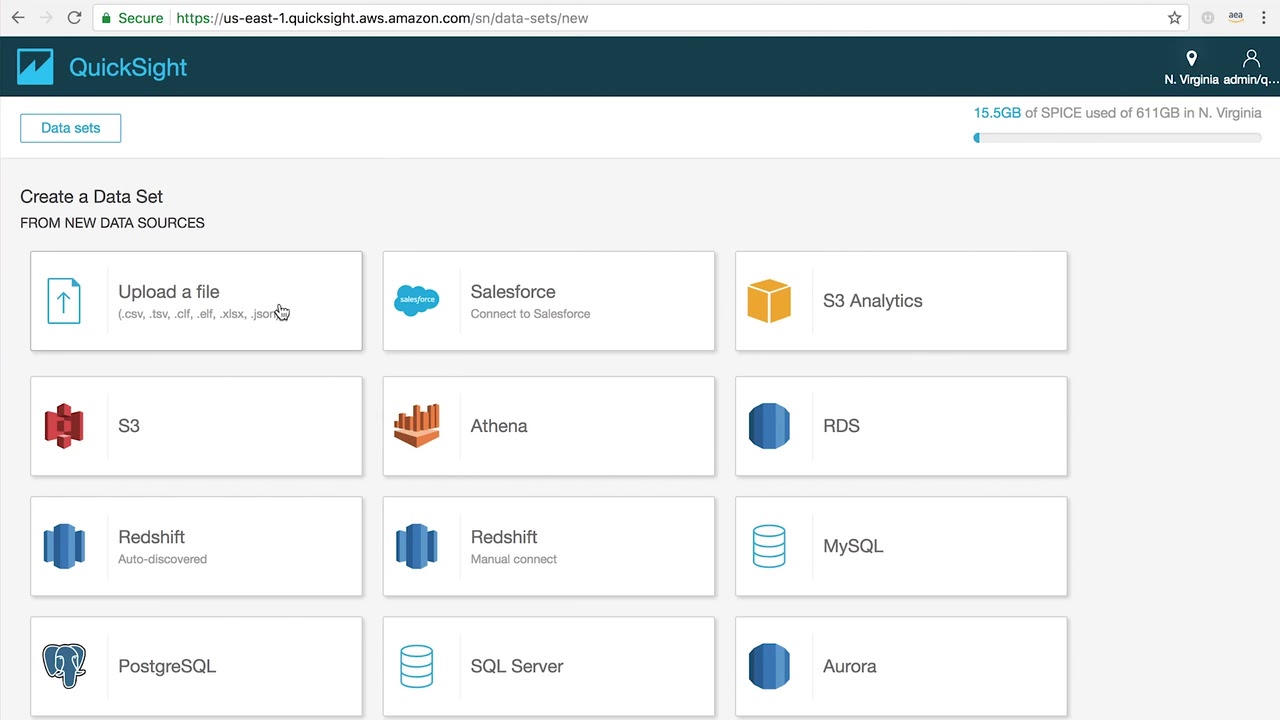The width and height of the screenshot is (1280, 720).
Task: Open the admin user account menu
Action: 1250,67
